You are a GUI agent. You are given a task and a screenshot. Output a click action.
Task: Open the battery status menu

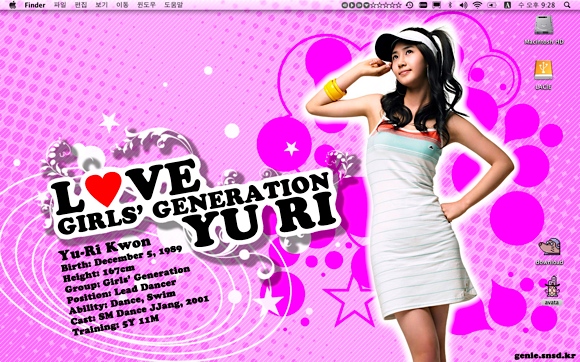492,5
